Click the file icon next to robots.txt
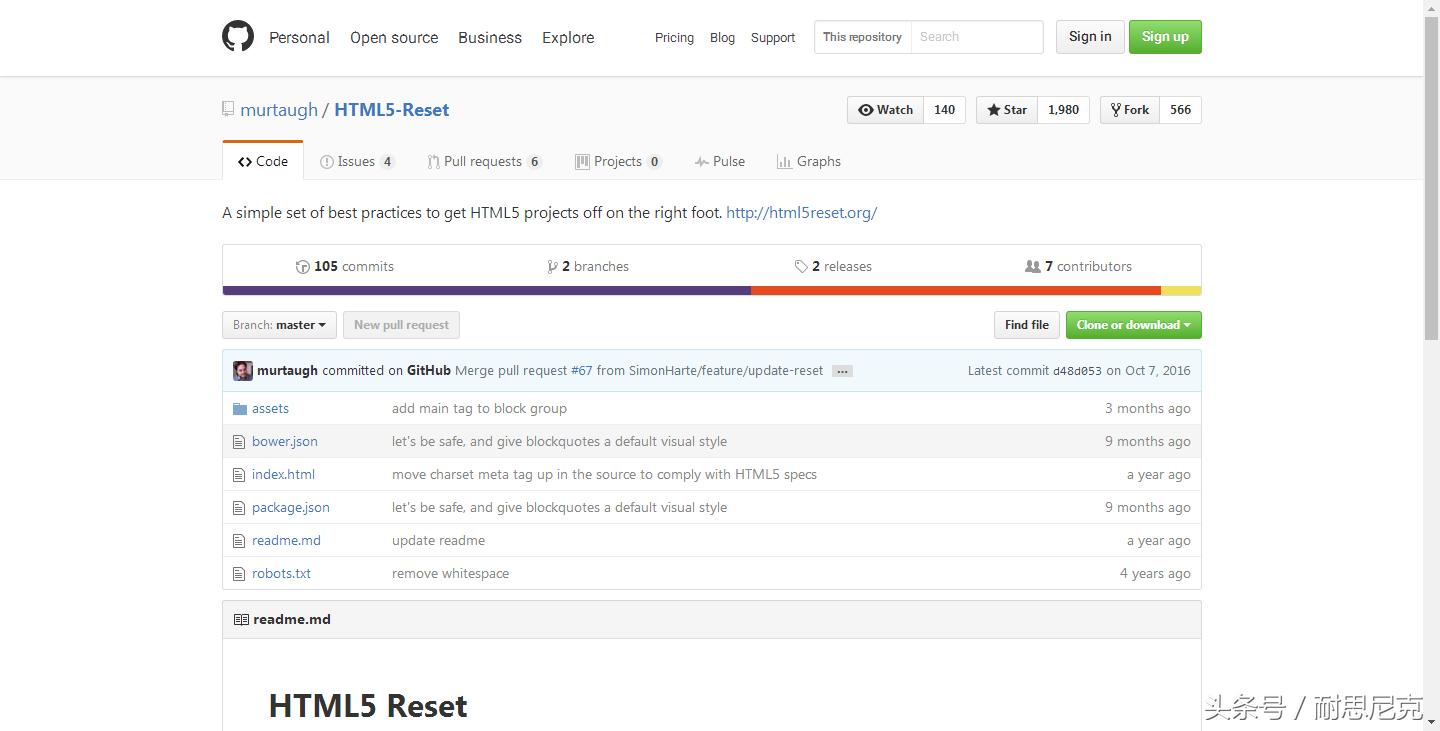1440x731 pixels. click(x=239, y=573)
